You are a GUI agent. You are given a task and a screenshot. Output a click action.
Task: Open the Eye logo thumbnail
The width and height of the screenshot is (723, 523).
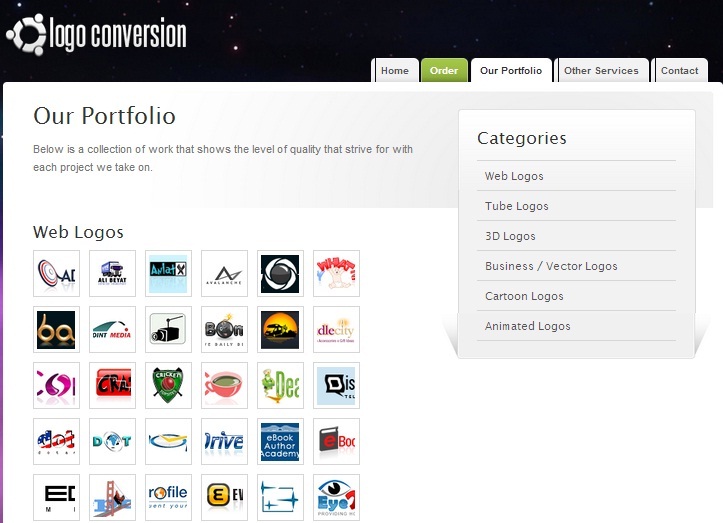[x=336, y=497]
